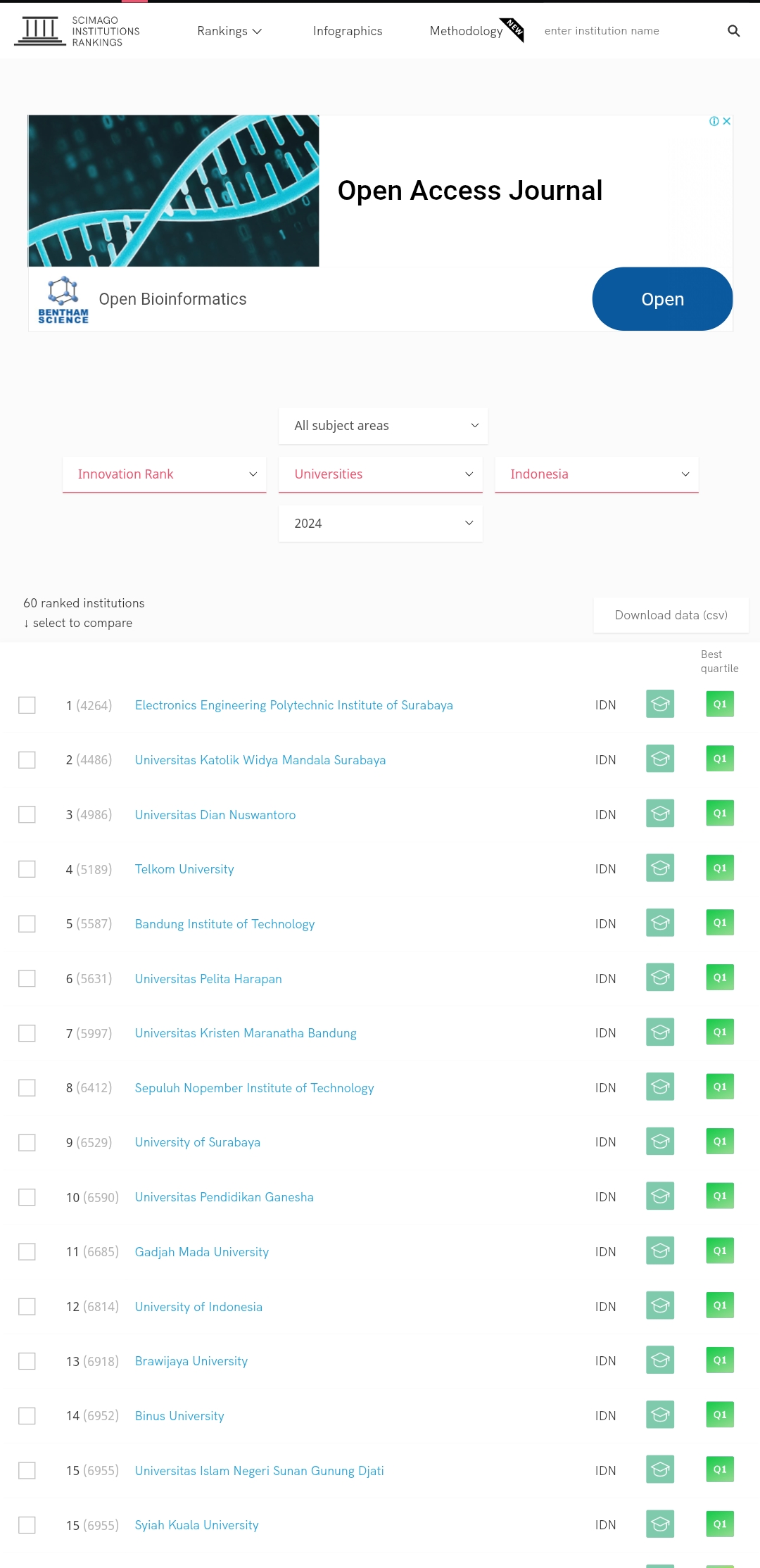Open the 2024 year dropdown

[380, 524]
